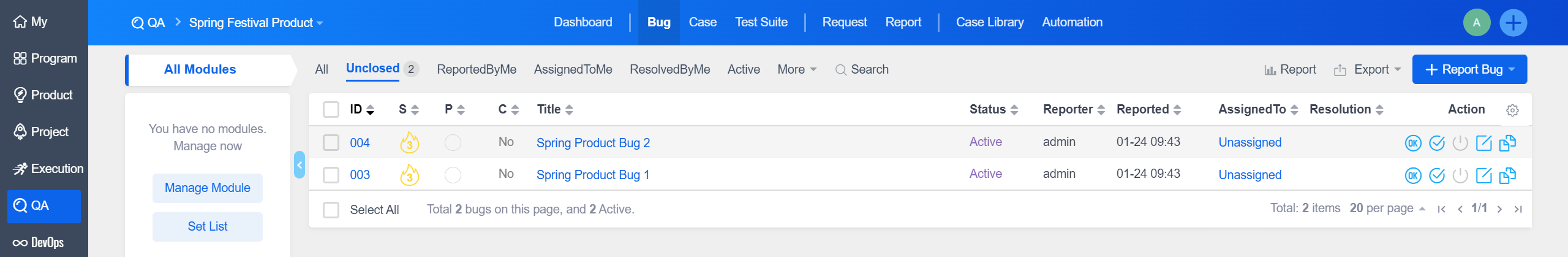Expand Spring Festival Product dropdown
This screenshot has width=1568, height=257.
click(x=255, y=23)
